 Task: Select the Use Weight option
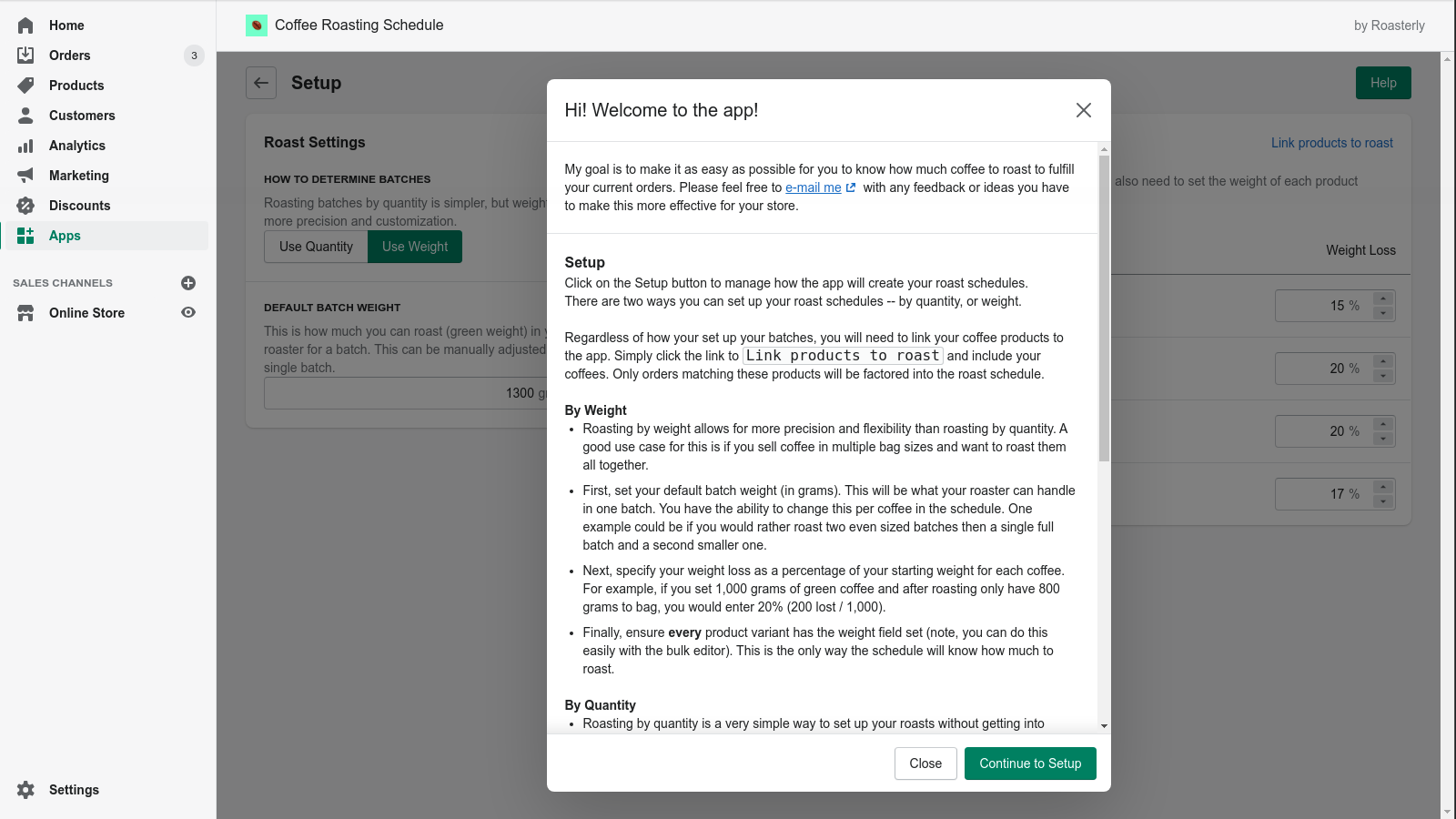415,246
